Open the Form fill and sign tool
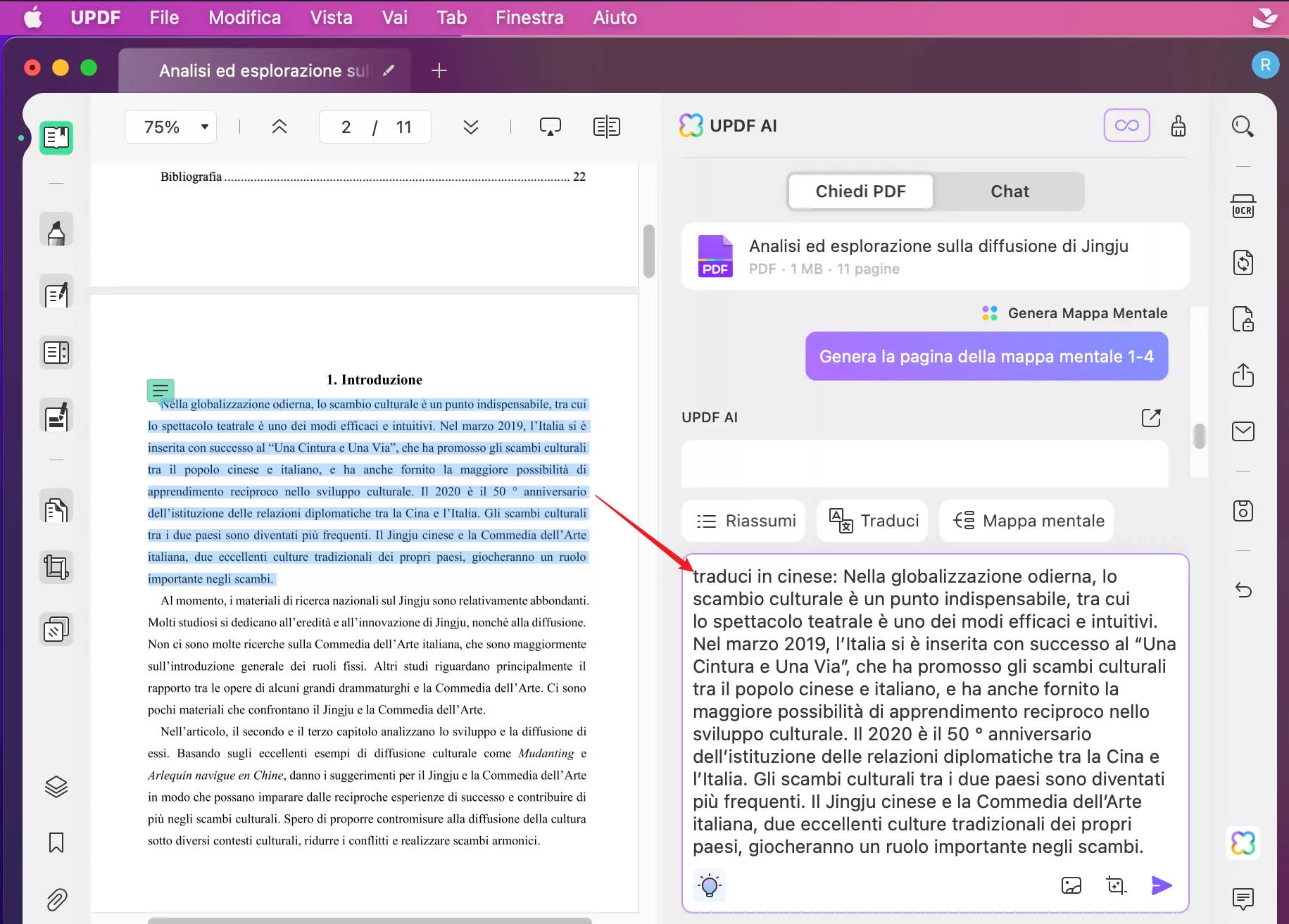1289x924 pixels. point(56,415)
